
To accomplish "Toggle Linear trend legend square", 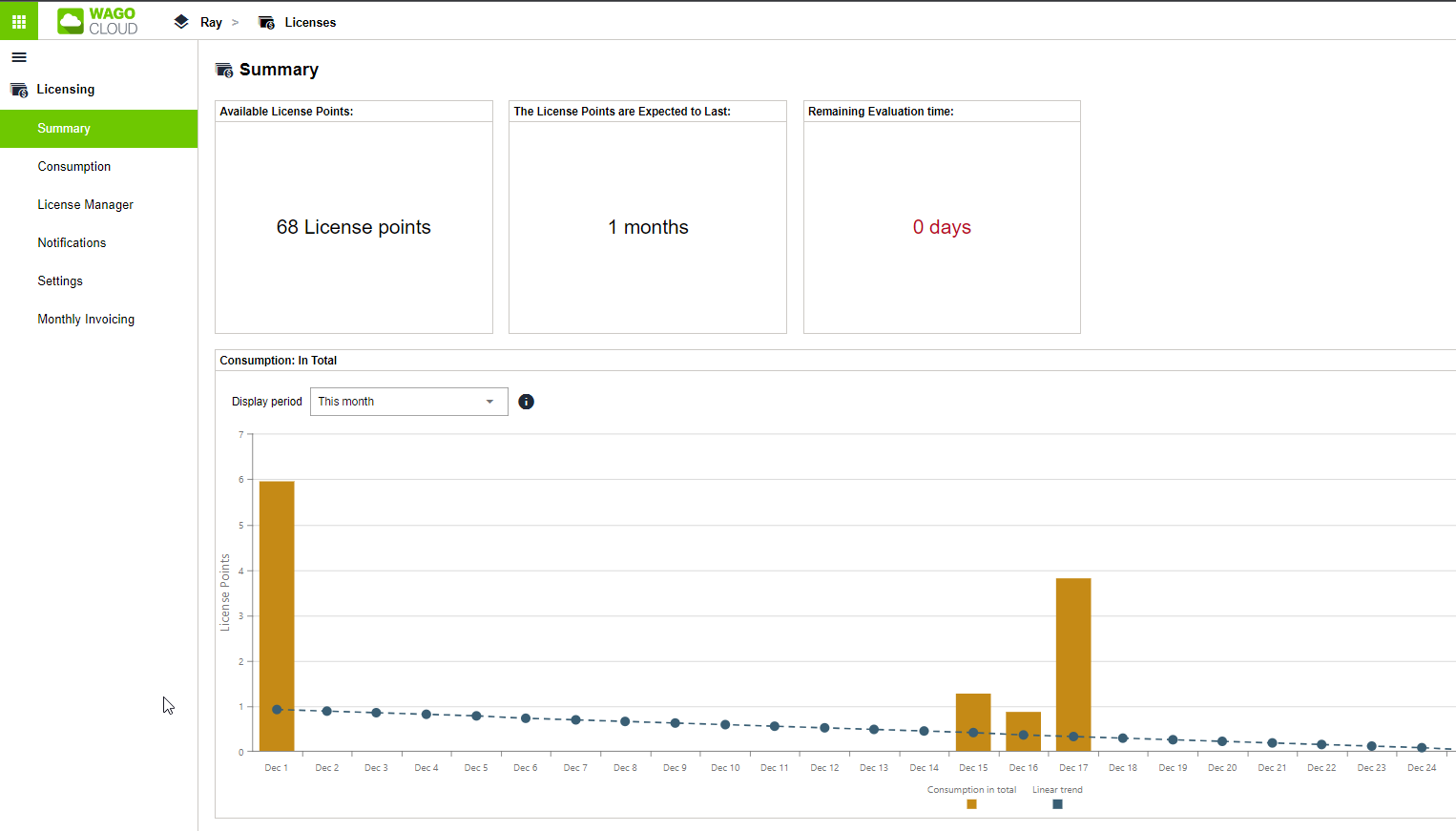I will point(1057,804).
